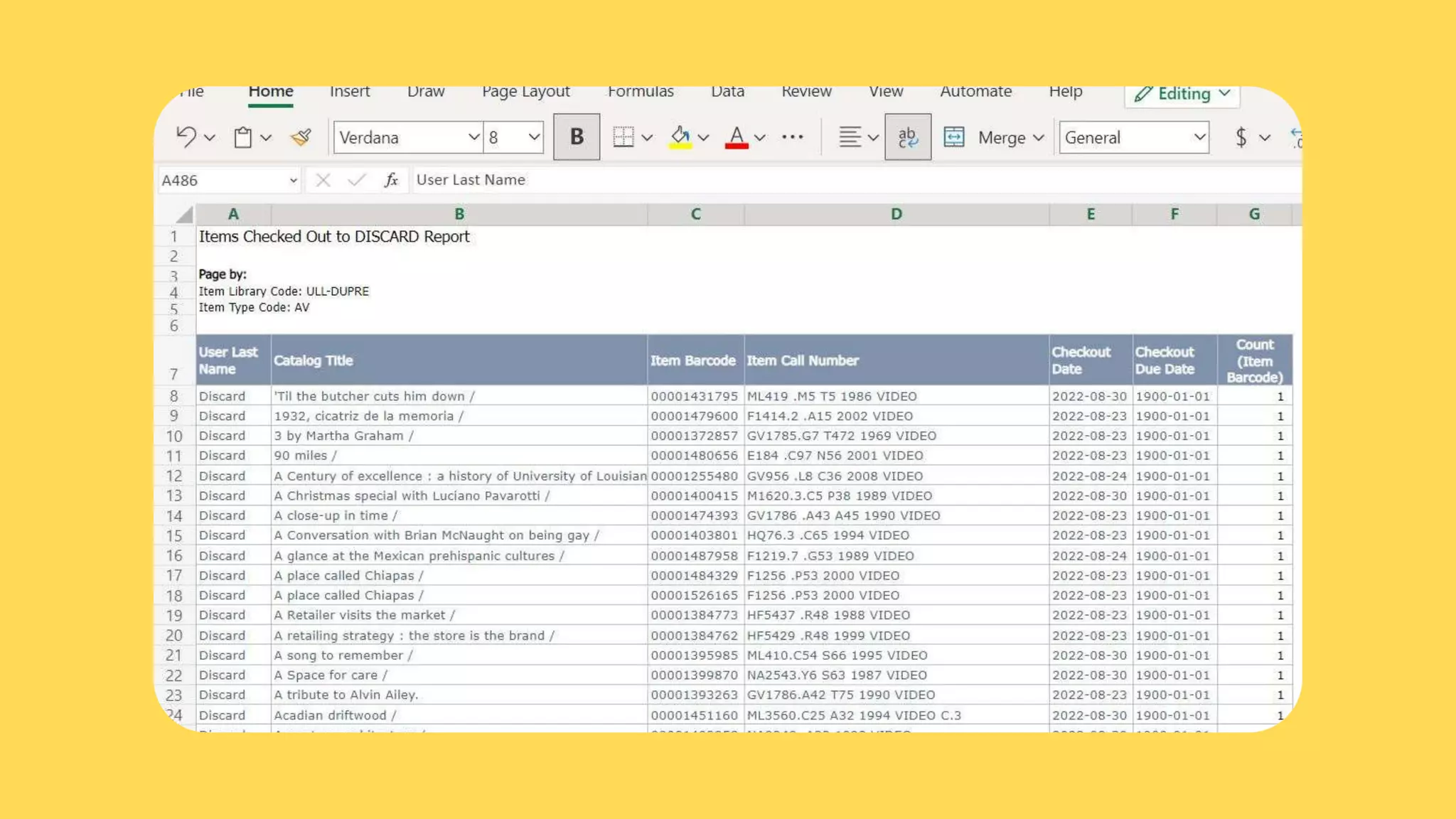Toggle Bold formatting button
Screen dimensions: 1456x819
coord(577,137)
